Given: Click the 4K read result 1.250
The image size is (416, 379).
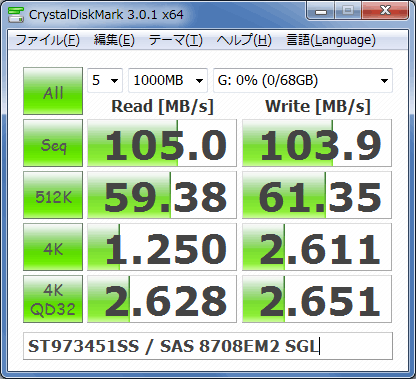Looking at the screenshot, I should (x=162, y=247).
